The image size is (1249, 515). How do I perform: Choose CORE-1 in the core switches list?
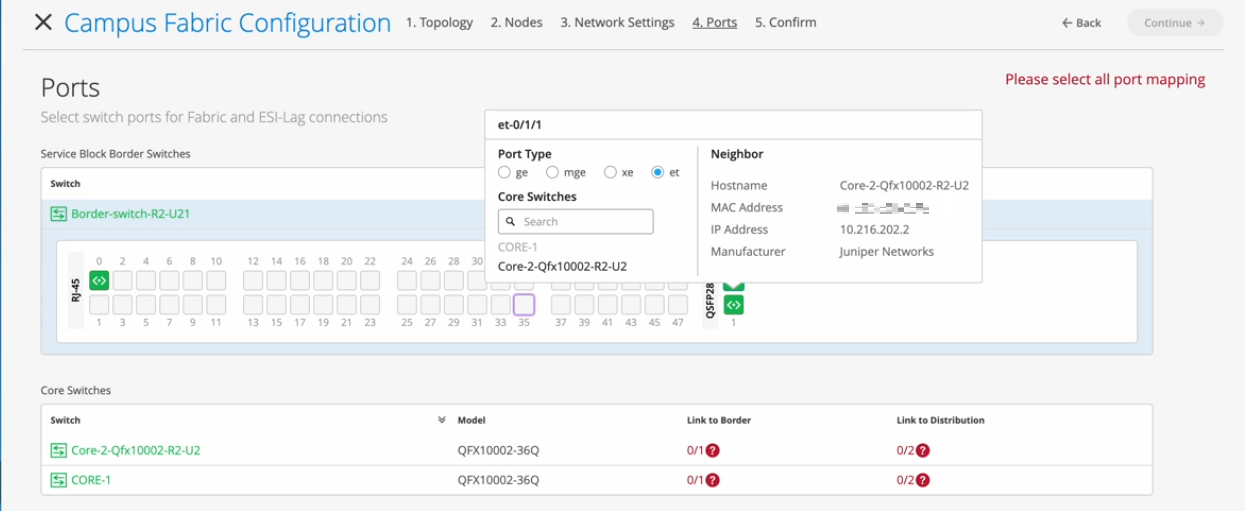pos(518,248)
